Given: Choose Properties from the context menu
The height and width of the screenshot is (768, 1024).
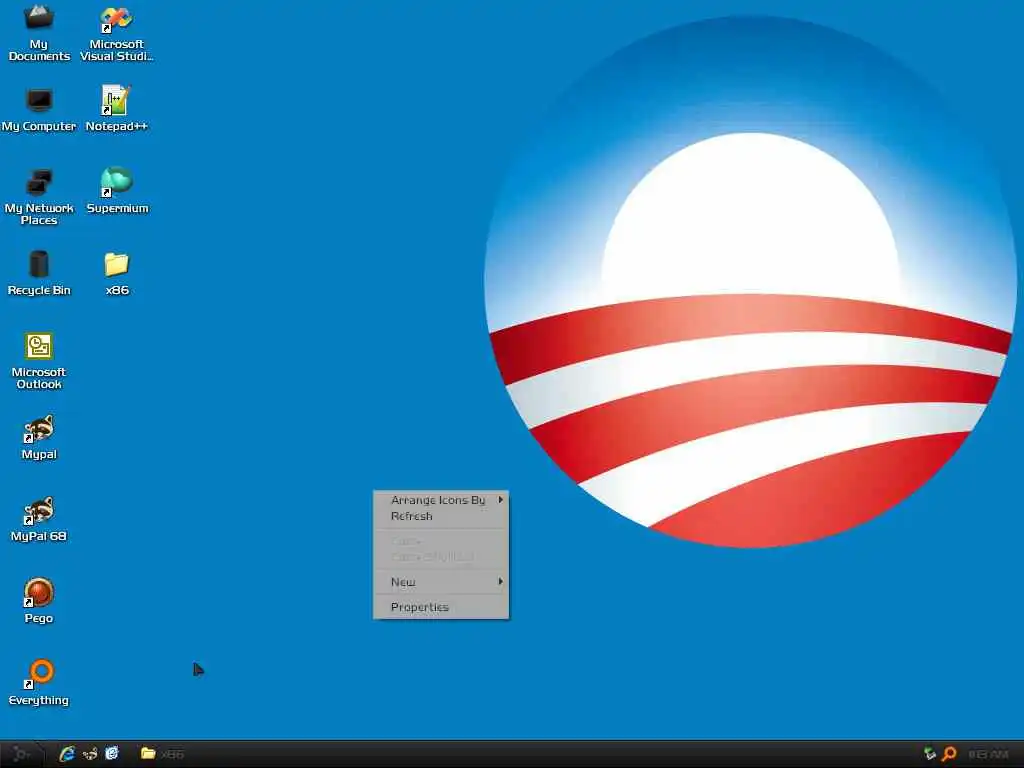Looking at the screenshot, I should coord(441,607).
